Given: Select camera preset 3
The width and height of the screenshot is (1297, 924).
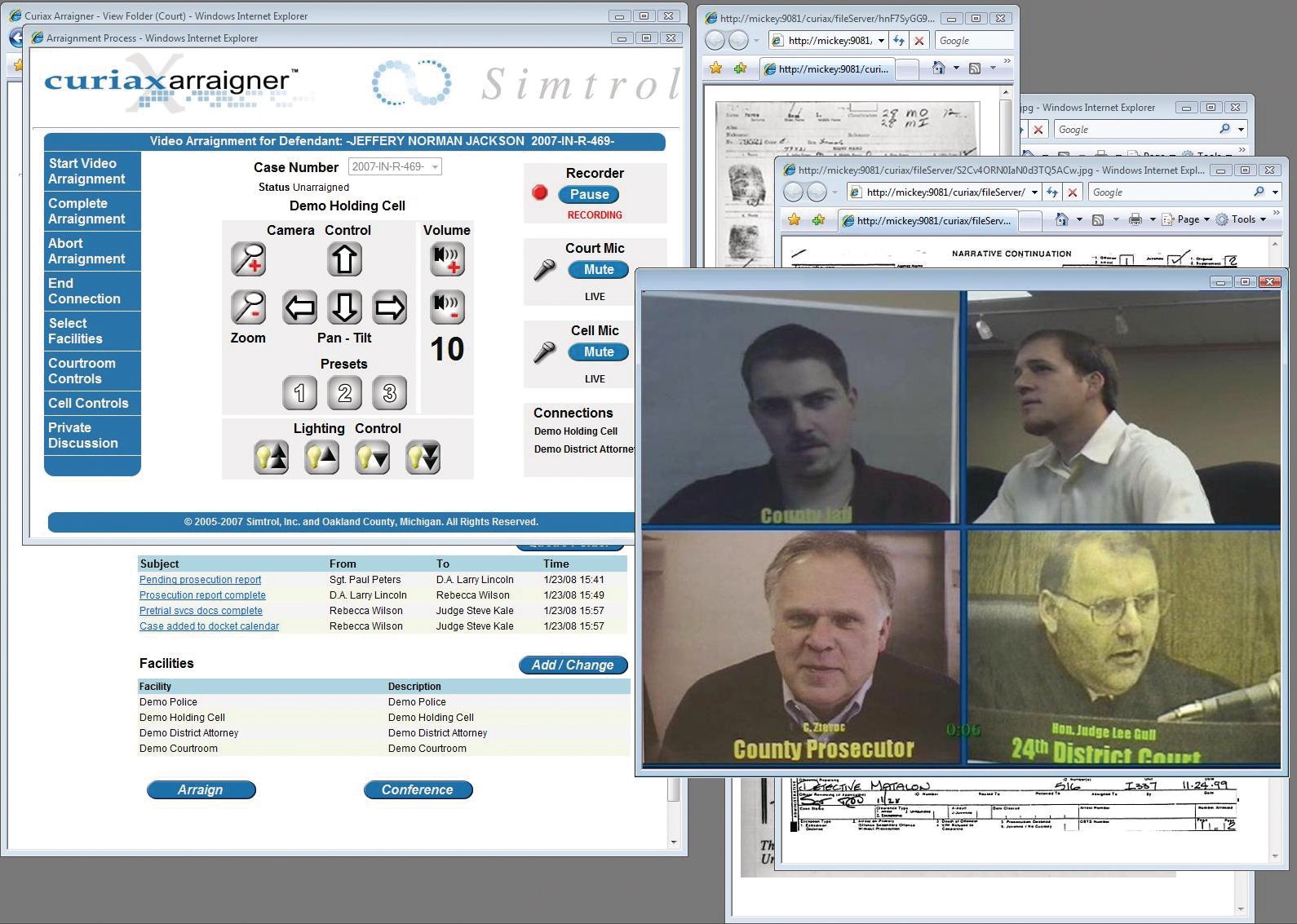Looking at the screenshot, I should coord(389,393).
